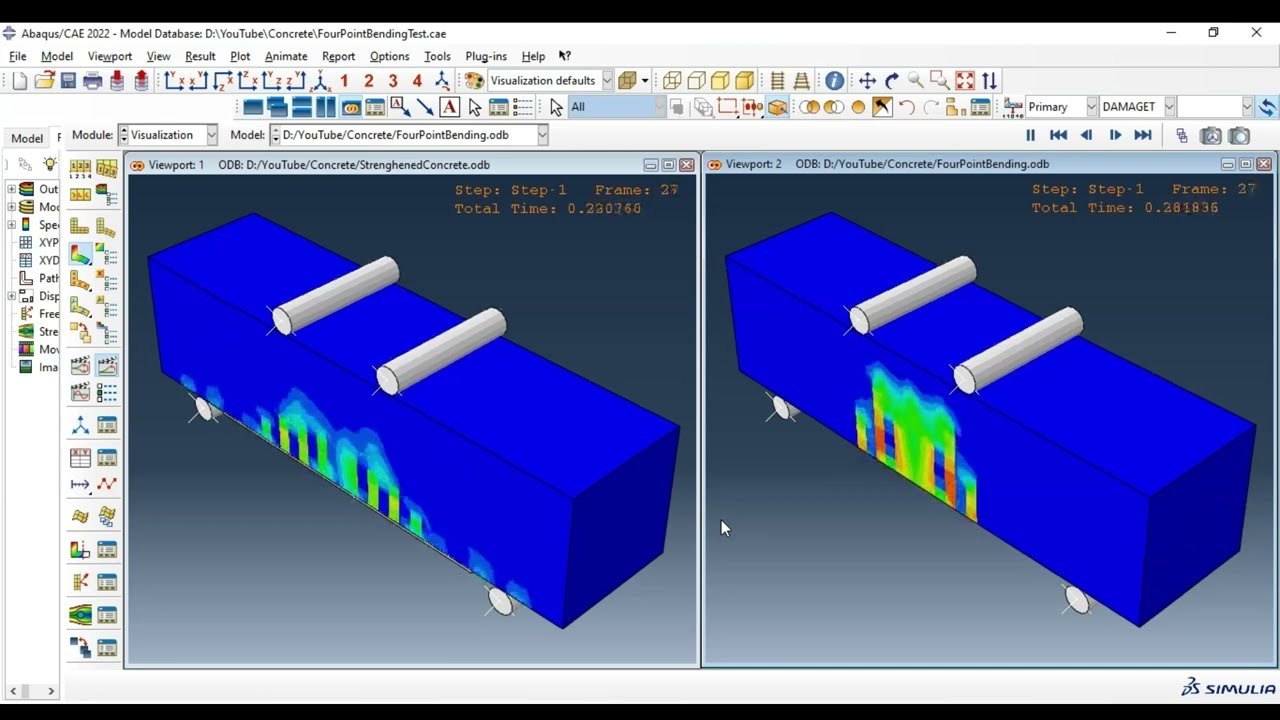Viewport: 1280px width, 720px height.
Task: Apply the isometric view triad icon
Action: click(320, 81)
